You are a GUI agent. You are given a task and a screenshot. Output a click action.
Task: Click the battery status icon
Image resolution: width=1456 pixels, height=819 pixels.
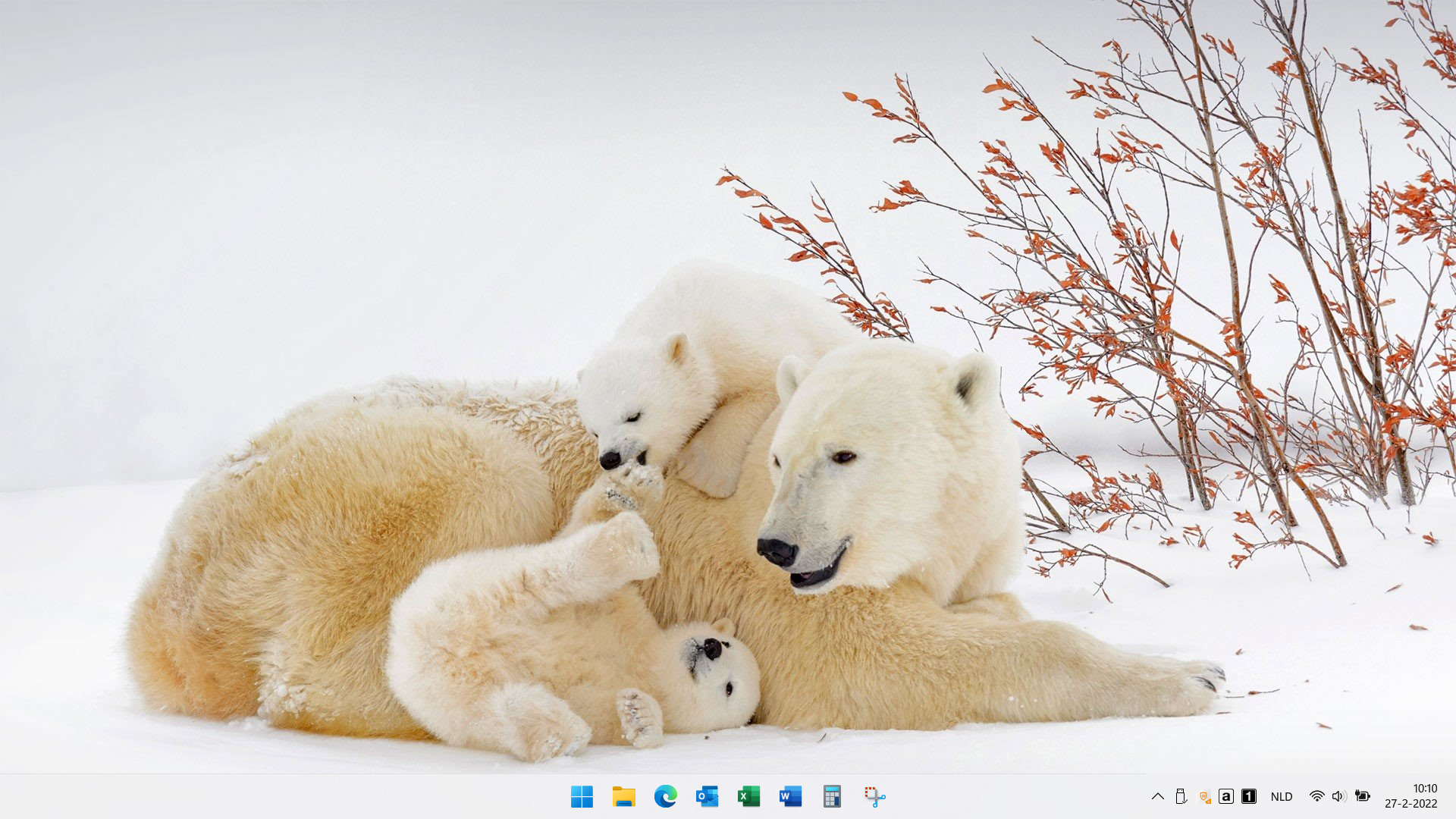1363,796
